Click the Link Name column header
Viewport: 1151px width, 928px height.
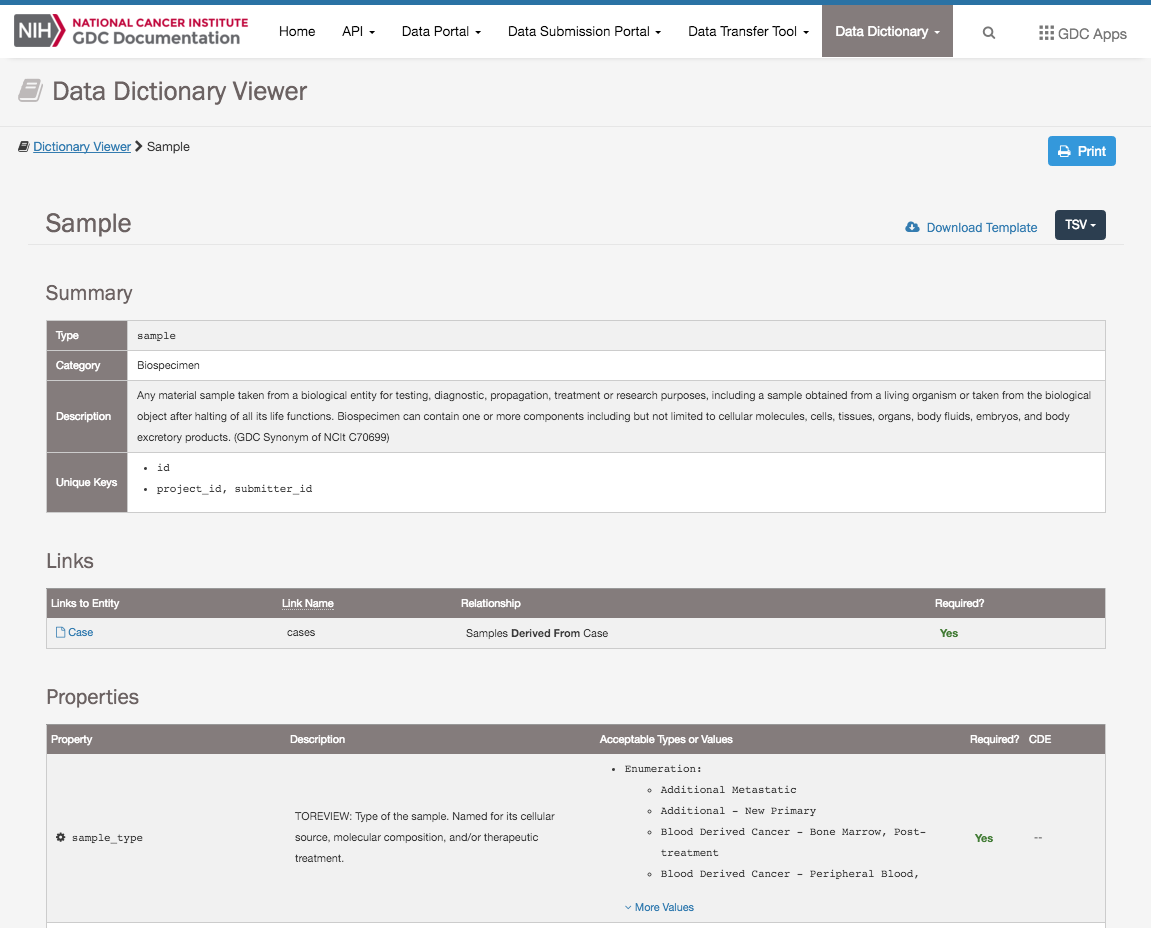(x=308, y=603)
